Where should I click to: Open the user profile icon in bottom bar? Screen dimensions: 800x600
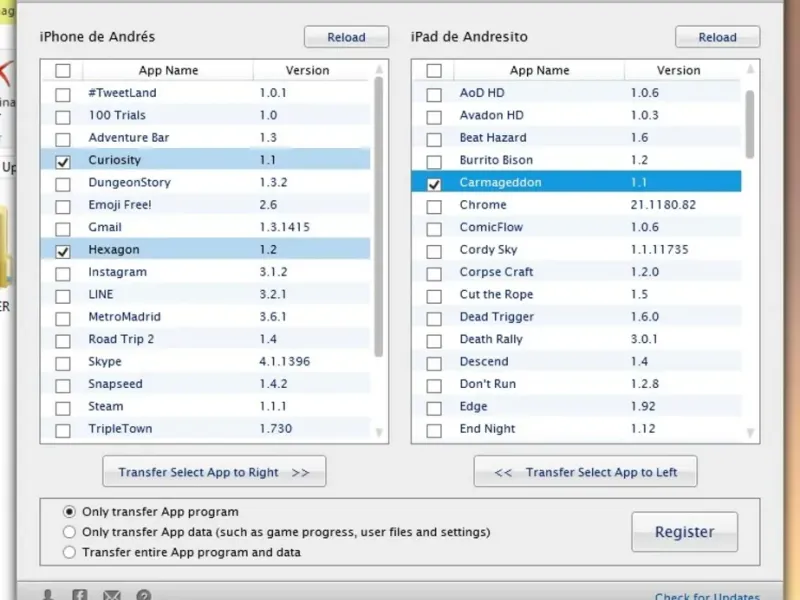48,595
